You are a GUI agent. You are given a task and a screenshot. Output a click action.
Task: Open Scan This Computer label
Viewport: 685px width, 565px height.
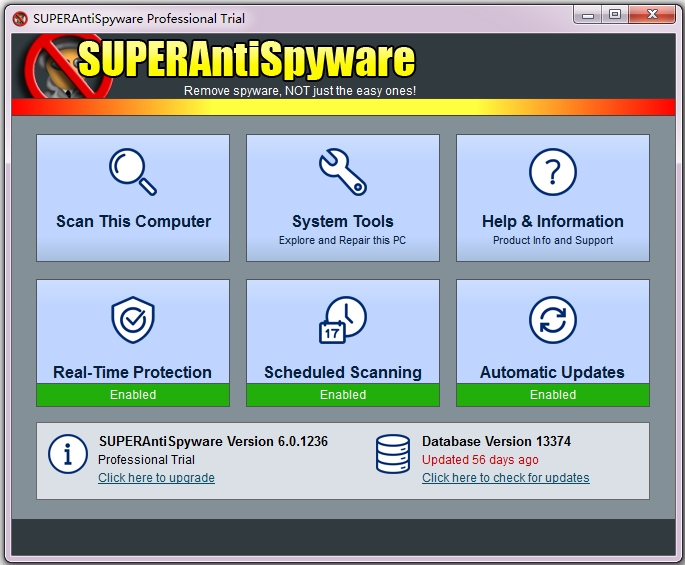(x=133, y=222)
